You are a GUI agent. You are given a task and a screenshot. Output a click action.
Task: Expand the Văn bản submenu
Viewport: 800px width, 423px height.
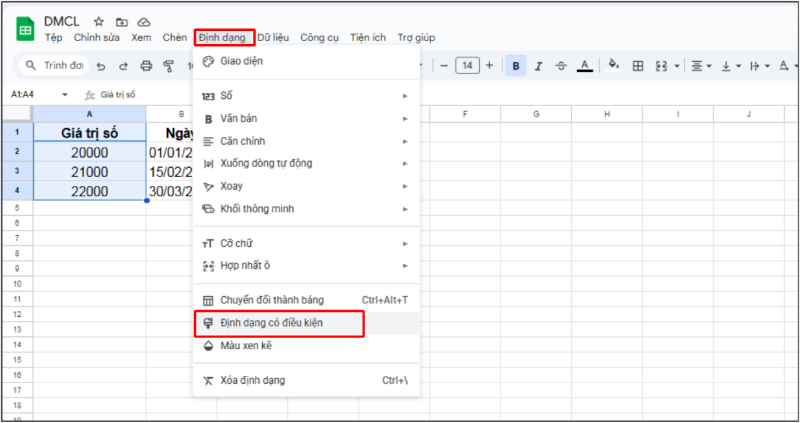pos(306,118)
